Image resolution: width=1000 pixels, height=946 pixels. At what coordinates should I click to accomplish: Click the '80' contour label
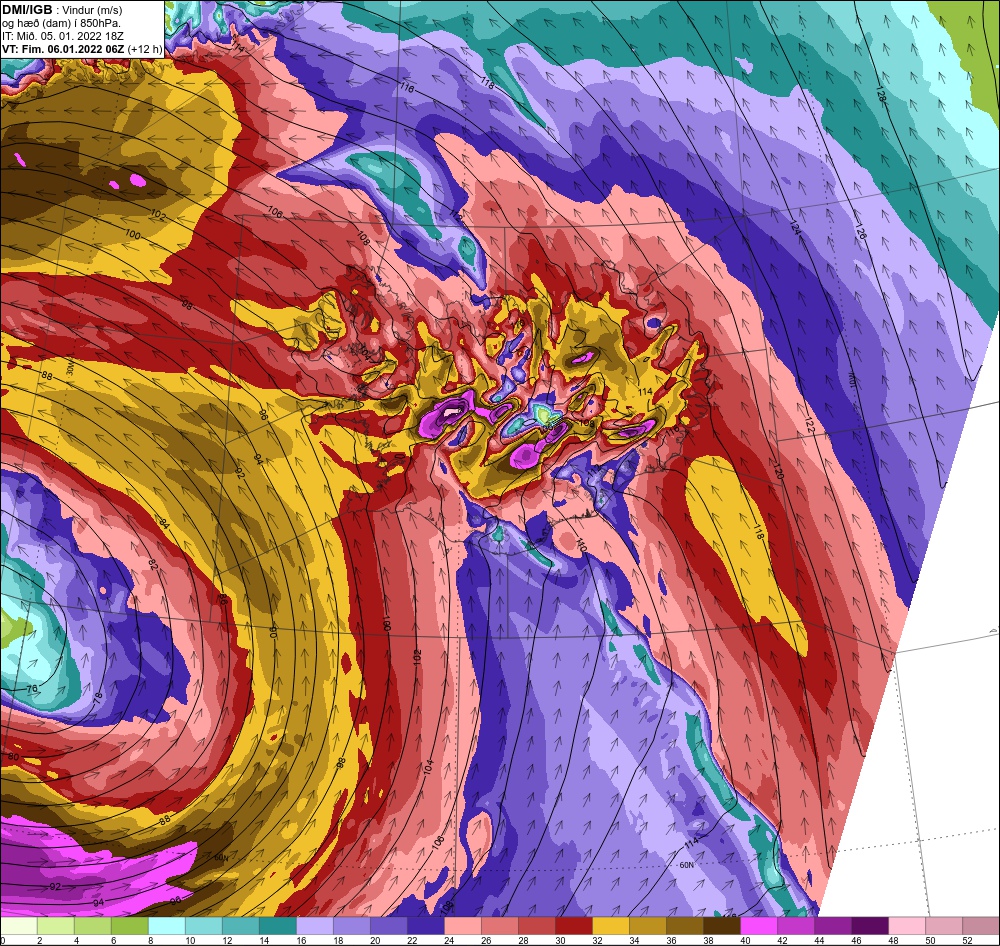13,757
